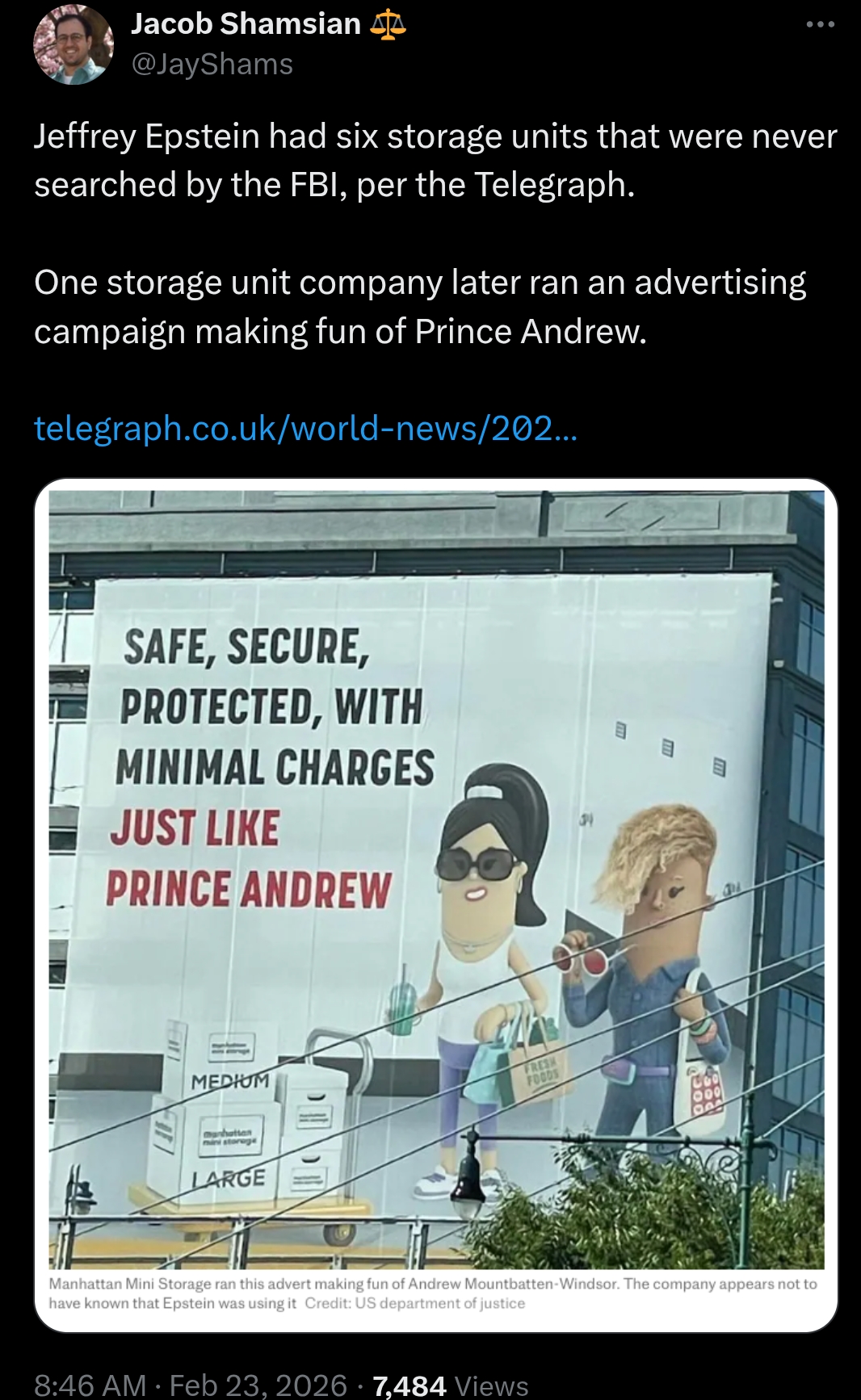Open the @JayShams handle
The image size is (861, 1400).
pos(212,65)
